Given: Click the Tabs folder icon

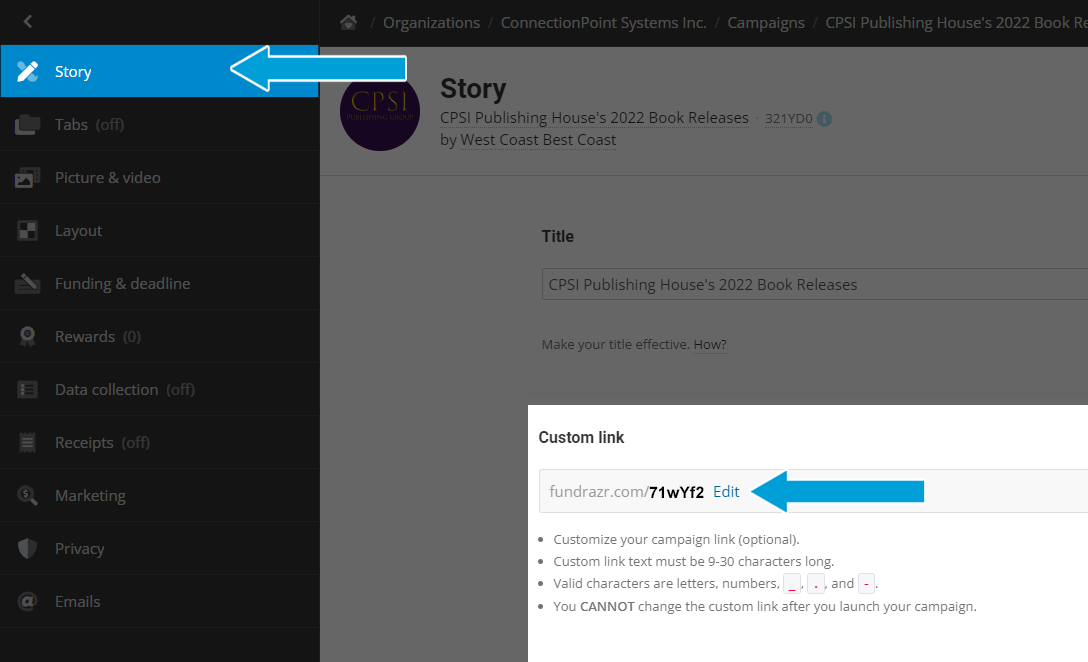Looking at the screenshot, I should [27, 125].
